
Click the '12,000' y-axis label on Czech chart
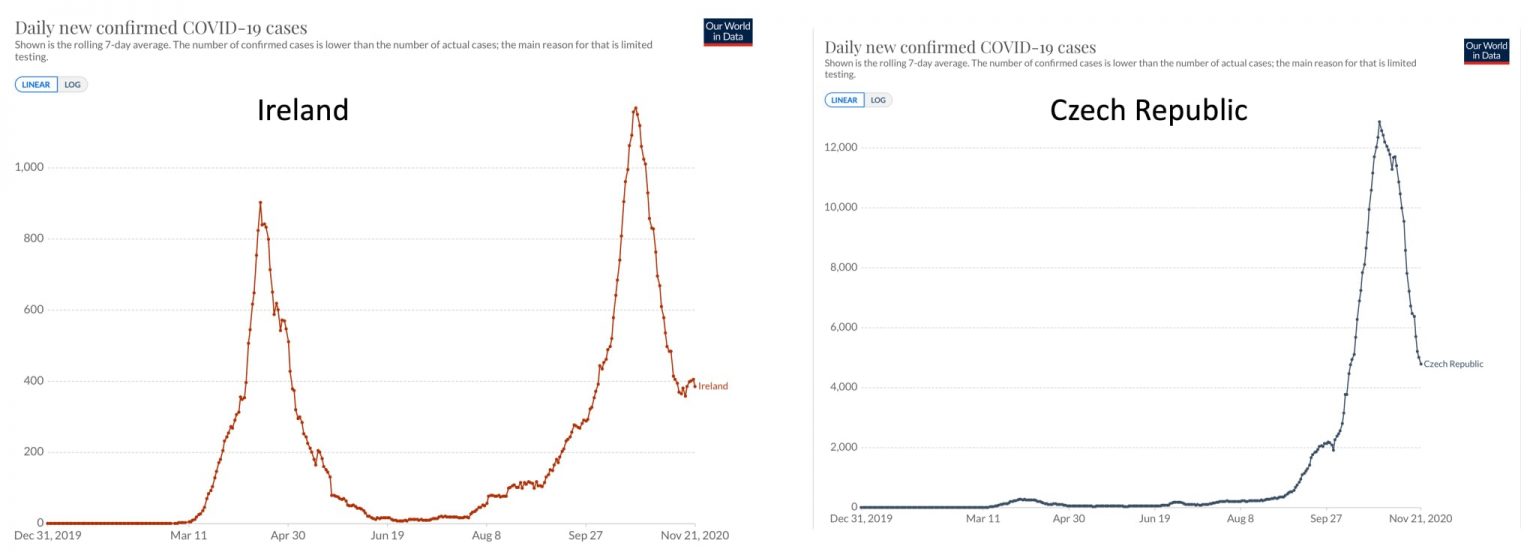pos(842,148)
